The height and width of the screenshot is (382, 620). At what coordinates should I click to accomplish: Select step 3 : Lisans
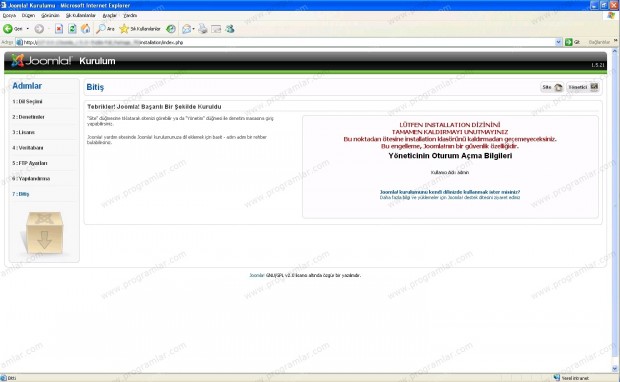point(23,132)
